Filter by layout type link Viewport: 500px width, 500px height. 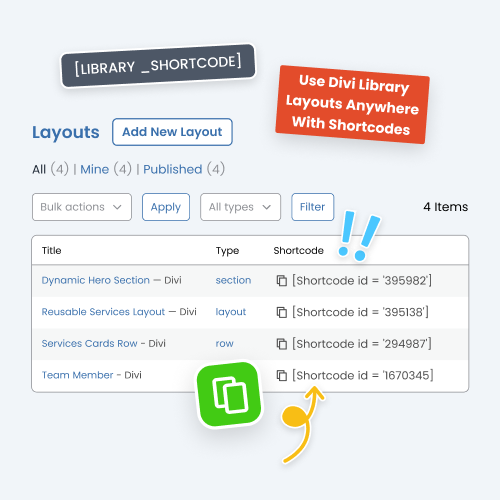click(231, 312)
